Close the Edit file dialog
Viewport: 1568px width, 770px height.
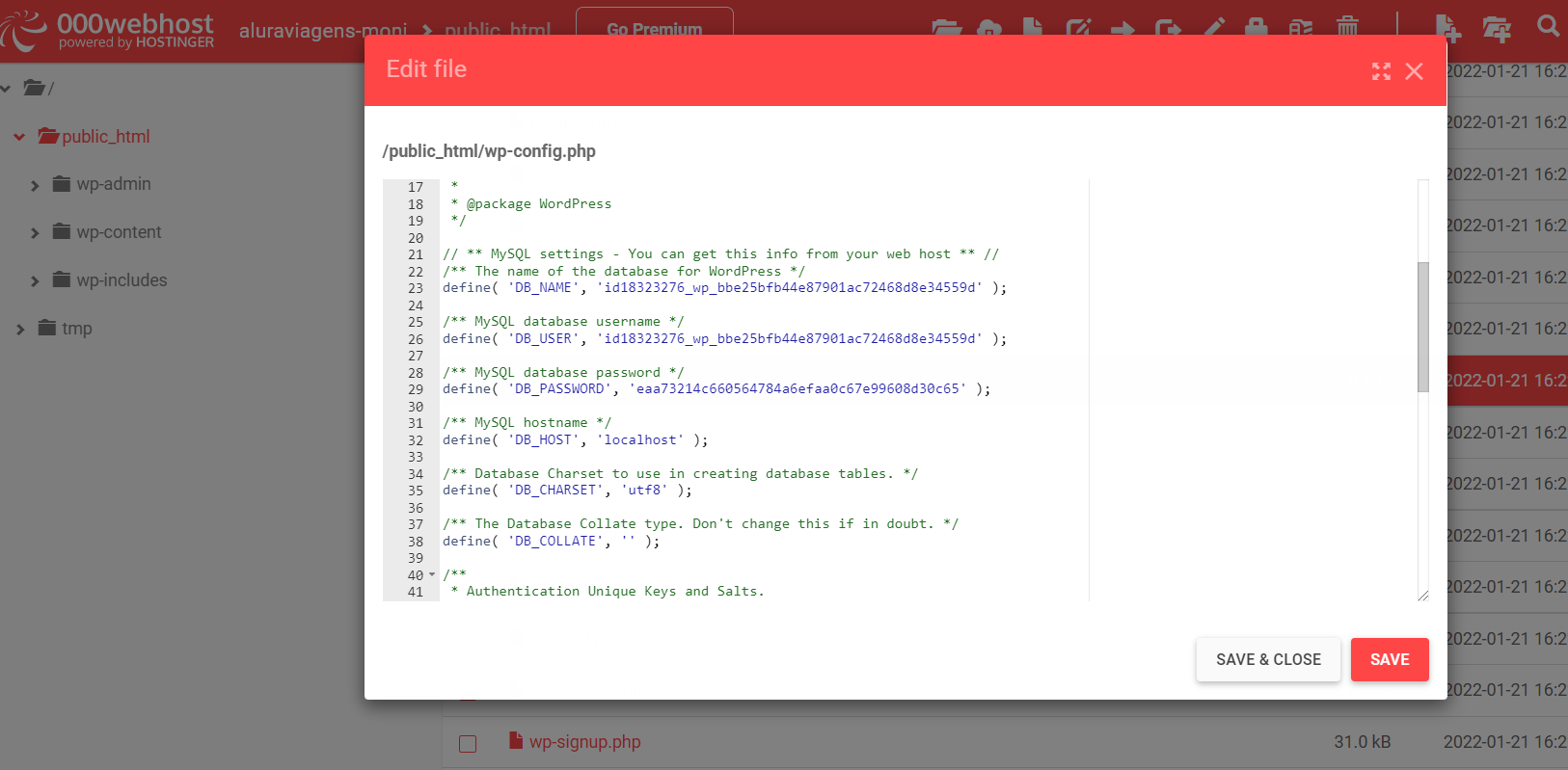1414,71
